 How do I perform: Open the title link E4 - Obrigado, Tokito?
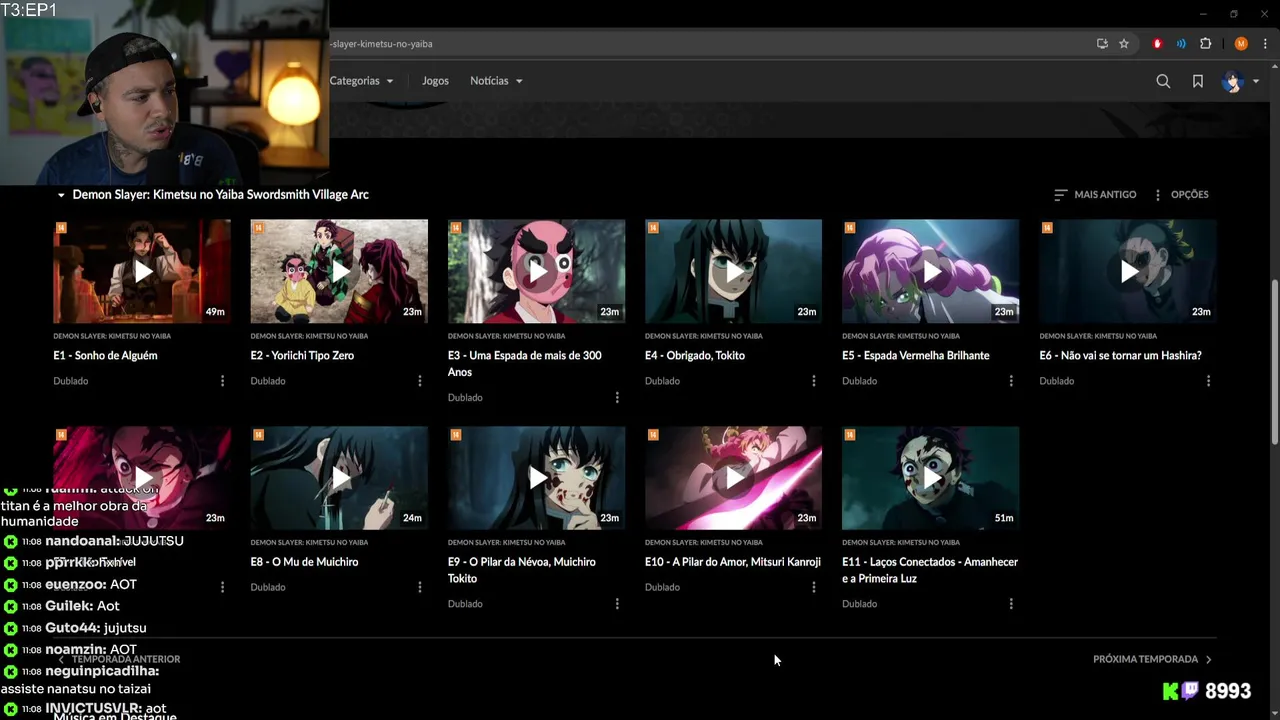tap(695, 356)
